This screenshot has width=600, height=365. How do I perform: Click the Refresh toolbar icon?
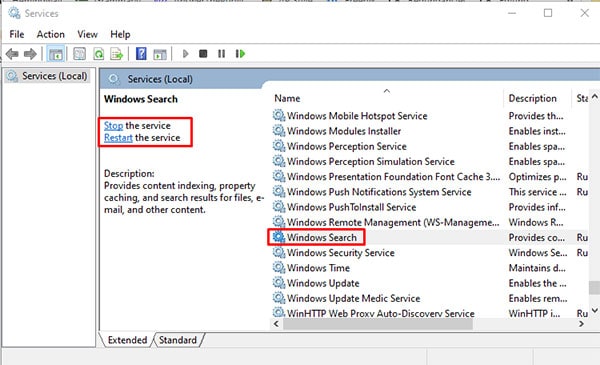tap(99, 54)
